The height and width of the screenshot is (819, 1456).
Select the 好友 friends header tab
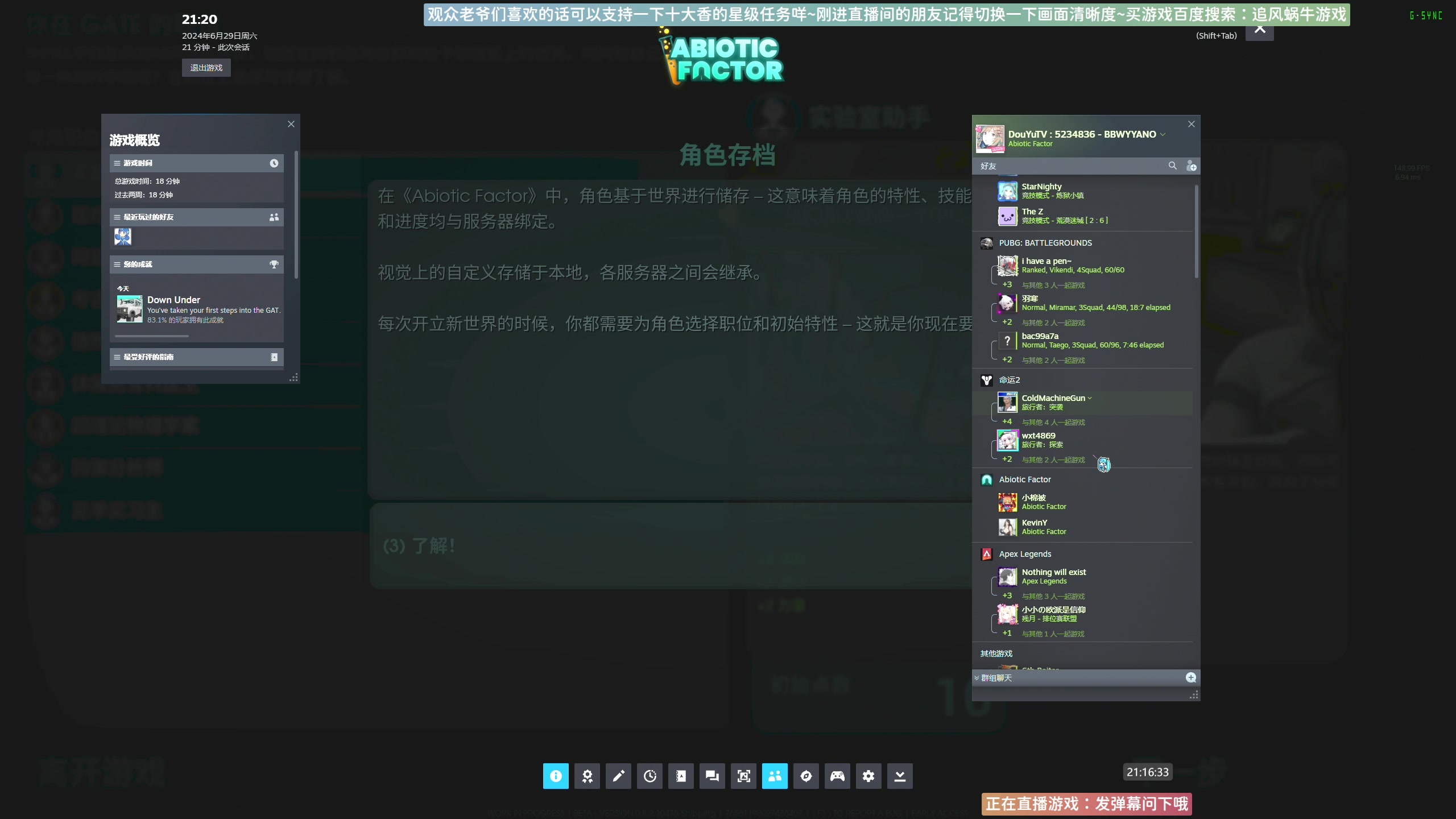(988, 166)
